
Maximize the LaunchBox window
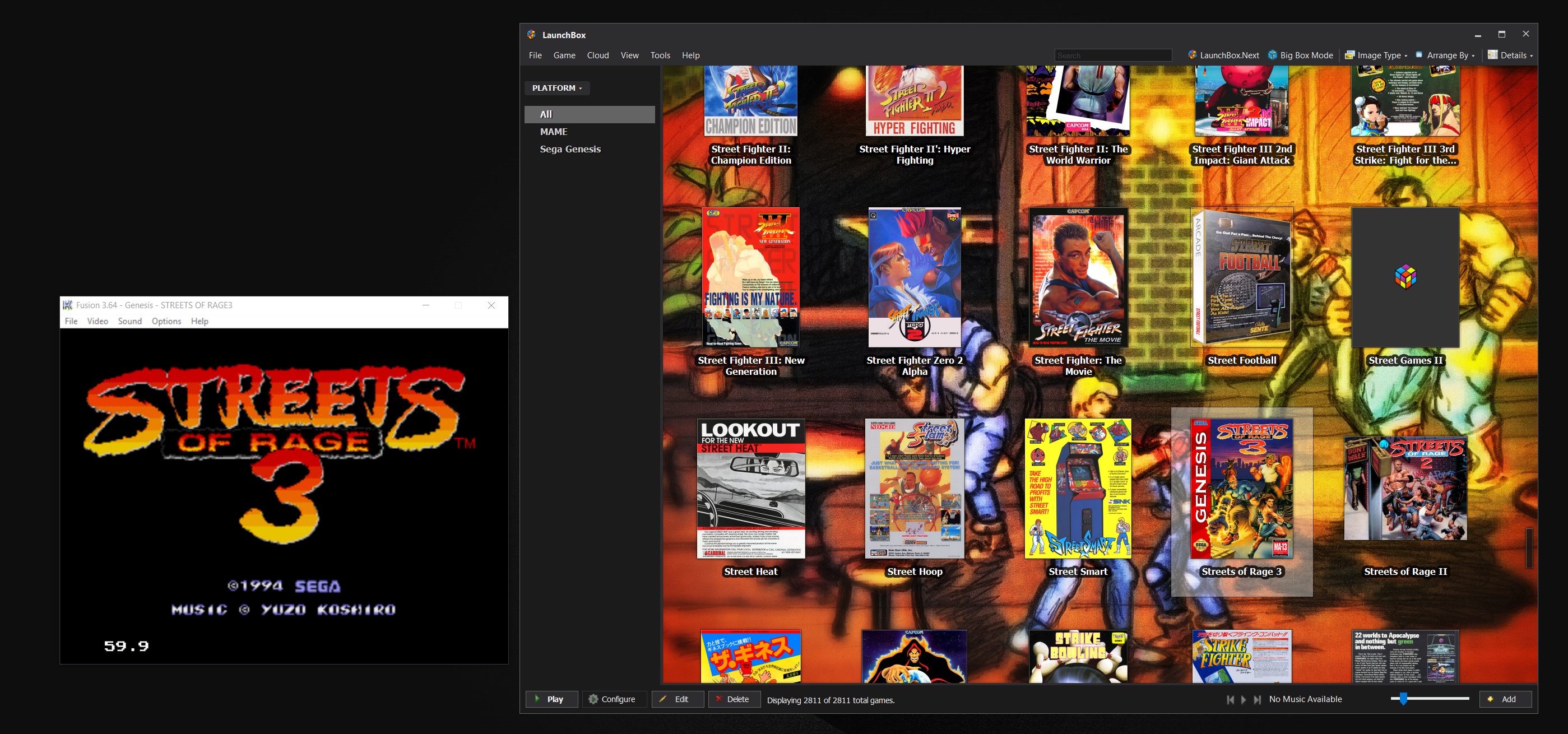[x=1501, y=35]
